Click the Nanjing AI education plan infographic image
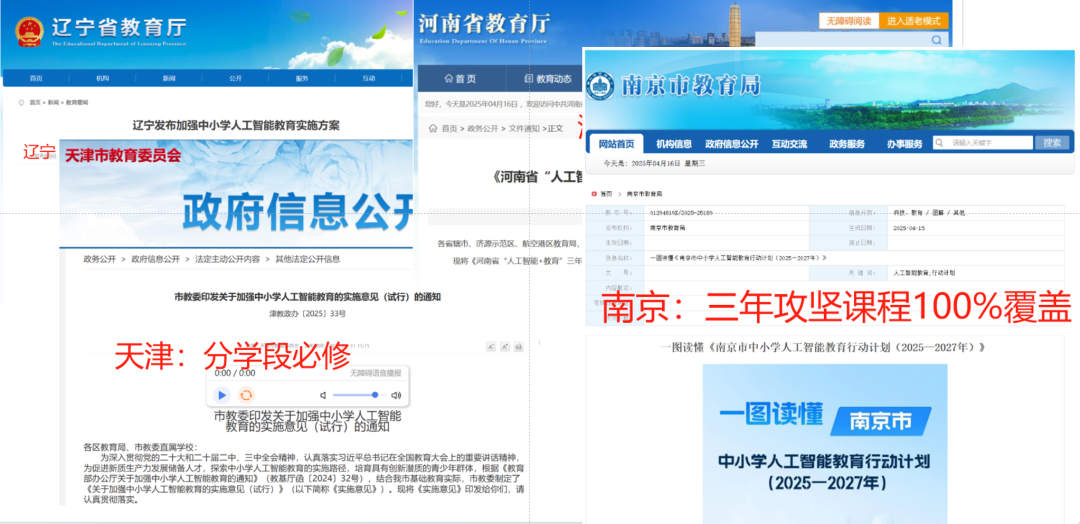The width and height of the screenshot is (1080, 524). (x=824, y=444)
